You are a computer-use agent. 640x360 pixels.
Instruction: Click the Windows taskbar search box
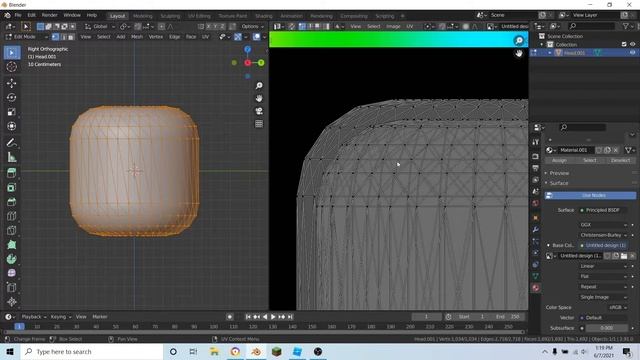click(92, 352)
